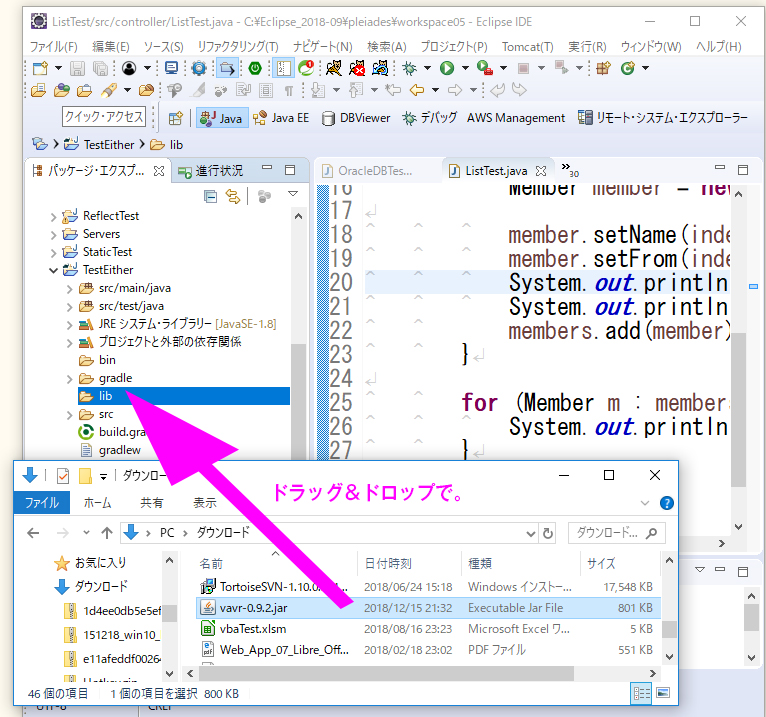The width and height of the screenshot is (766, 717).
Task: Switch to the デバッグ perspective
Action: tap(429, 118)
